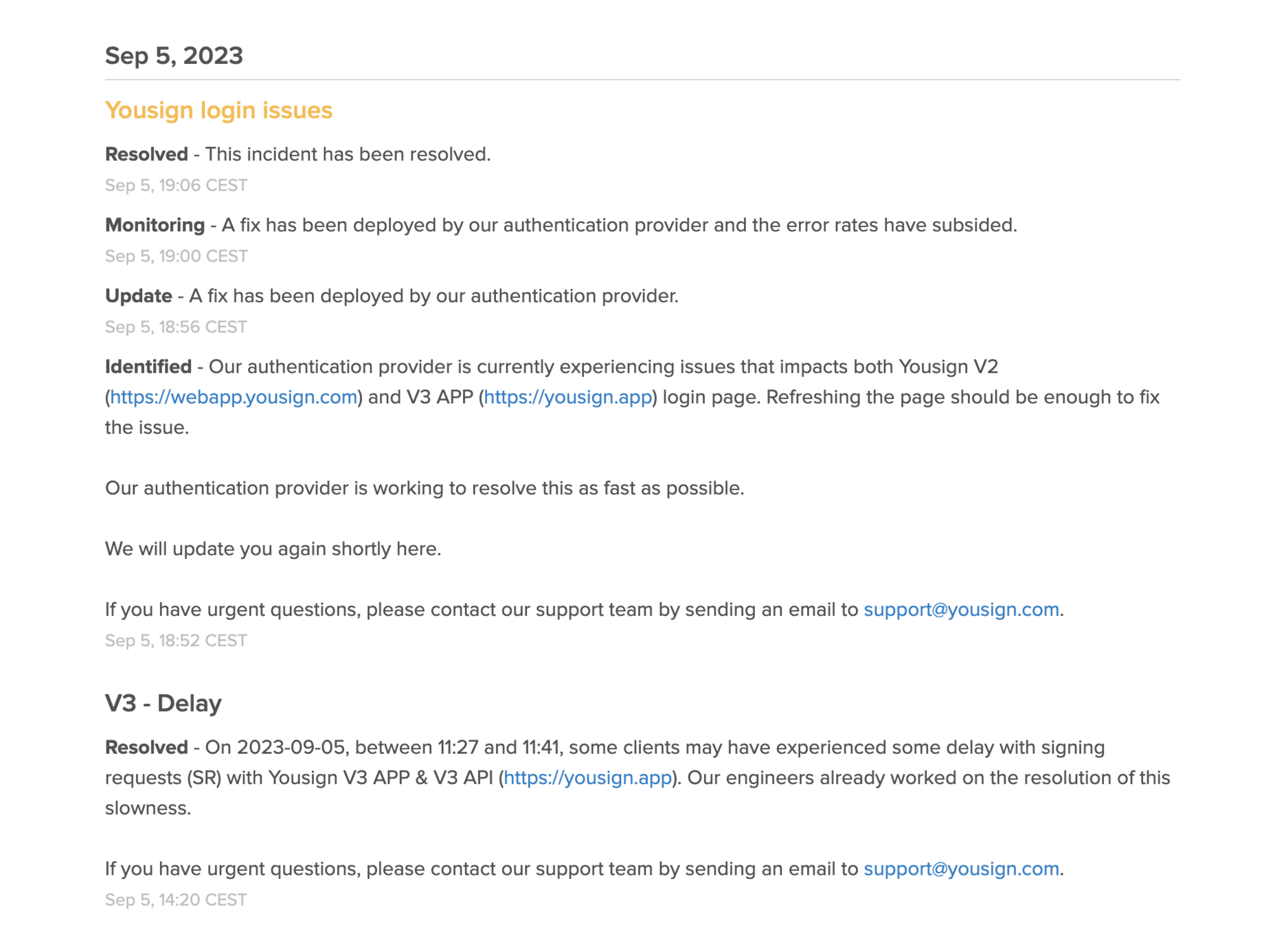Email support via the V3 Delay section link

(960, 869)
